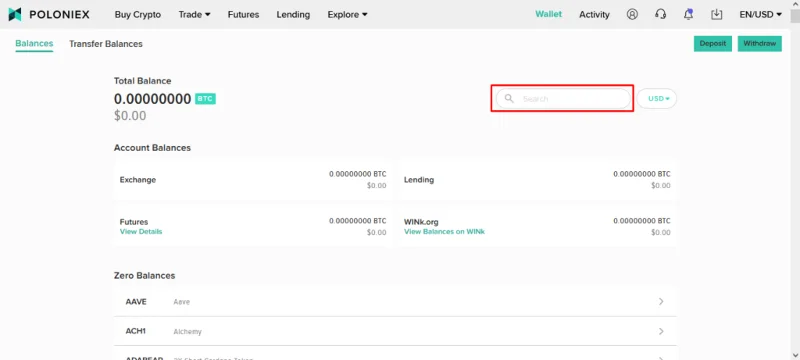This screenshot has width=800, height=360.
Task: Click the Total Balance label
Action: [142, 81]
